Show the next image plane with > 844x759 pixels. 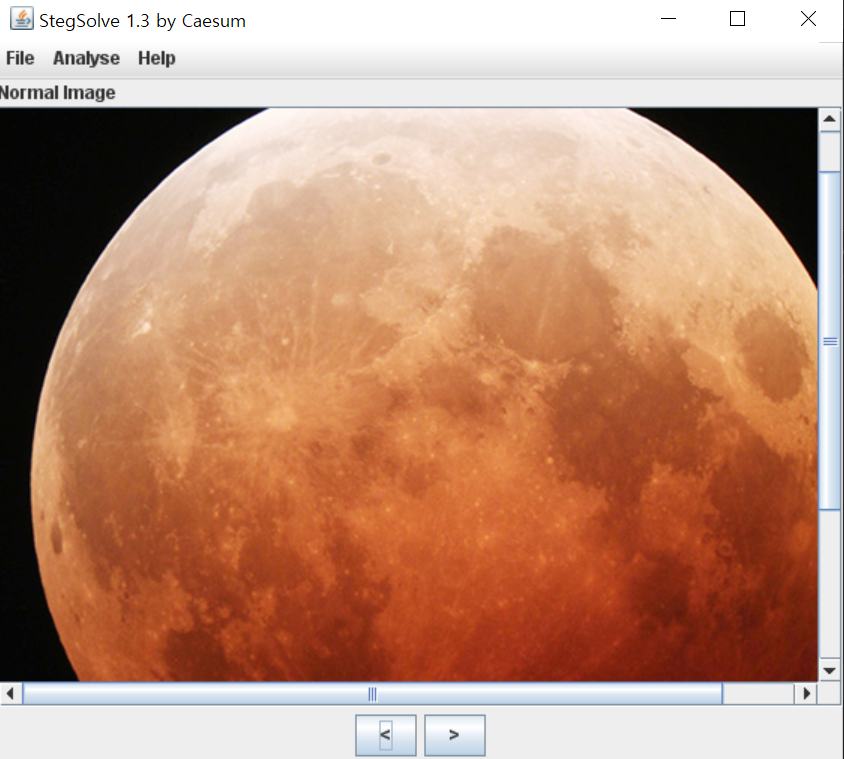(454, 735)
